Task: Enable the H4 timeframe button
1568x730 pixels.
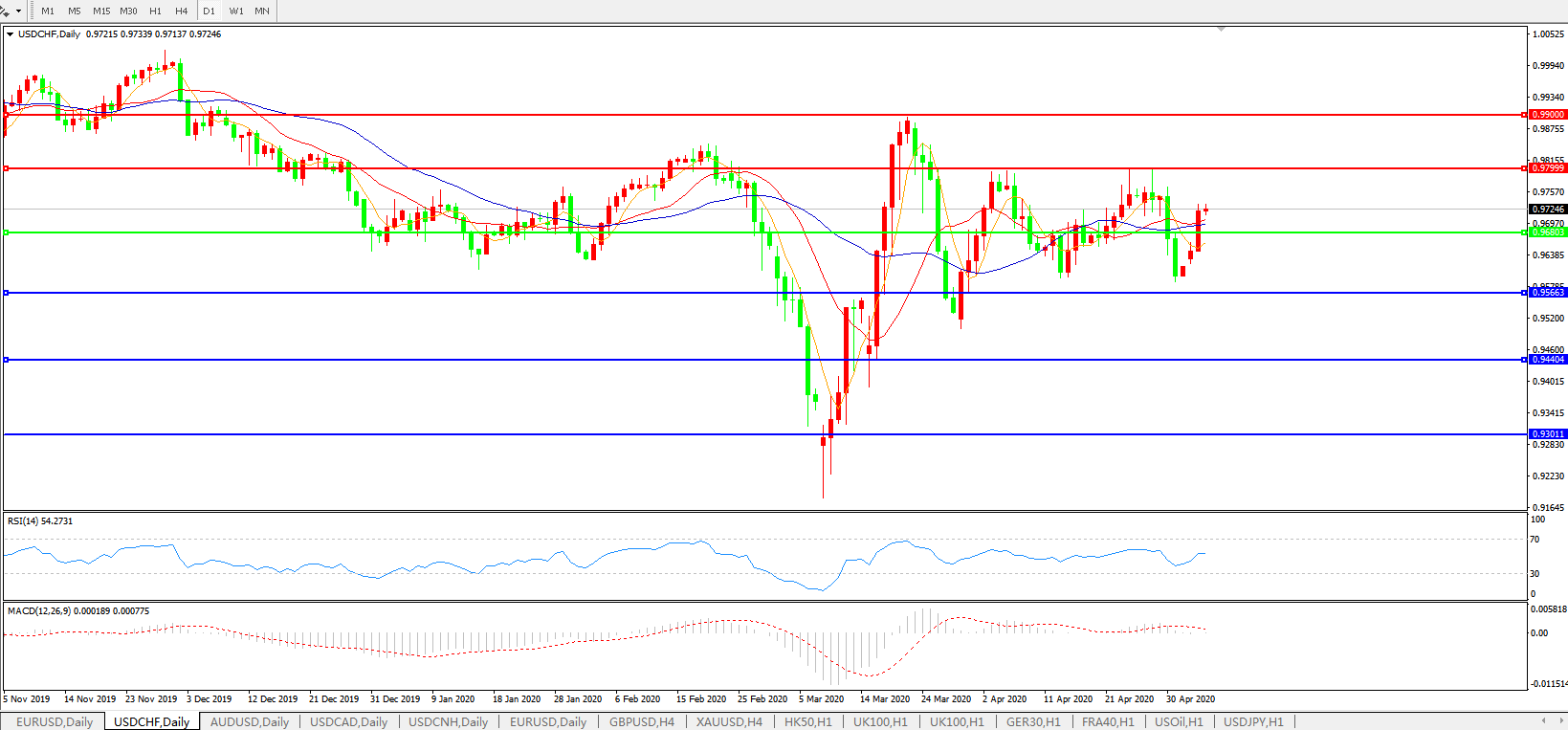Action: (182, 11)
